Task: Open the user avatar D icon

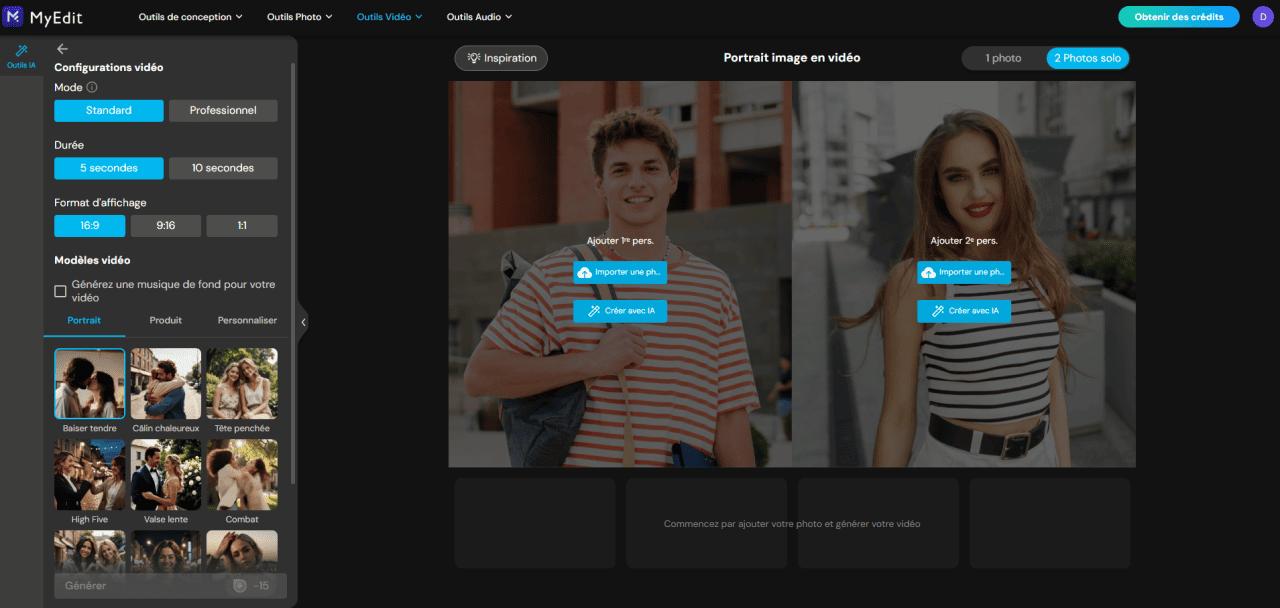Action: tap(1262, 17)
